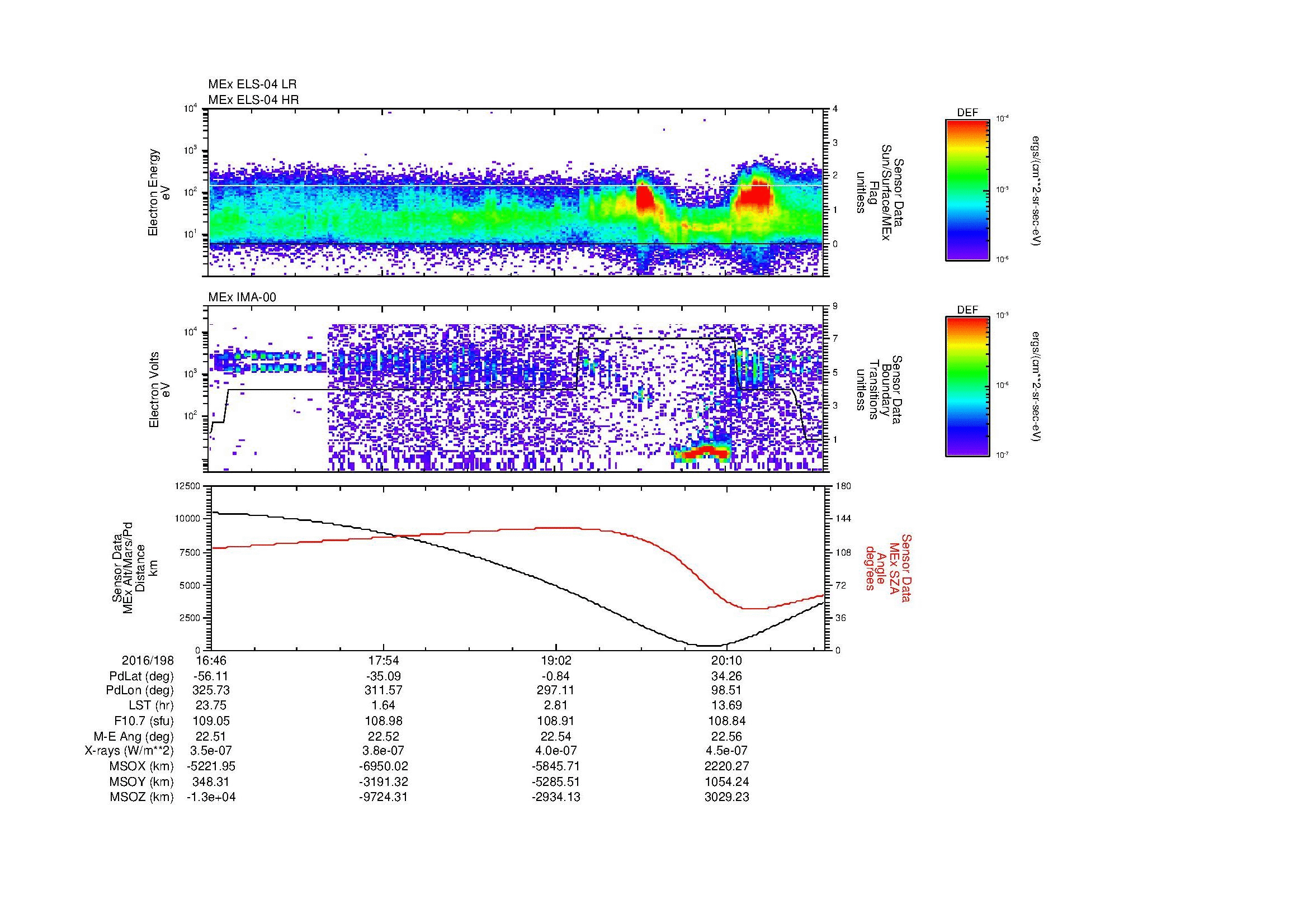Image resolution: width=1308 pixels, height=924 pixels.
Task: Select the top DEF color bar
Action: point(967,189)
